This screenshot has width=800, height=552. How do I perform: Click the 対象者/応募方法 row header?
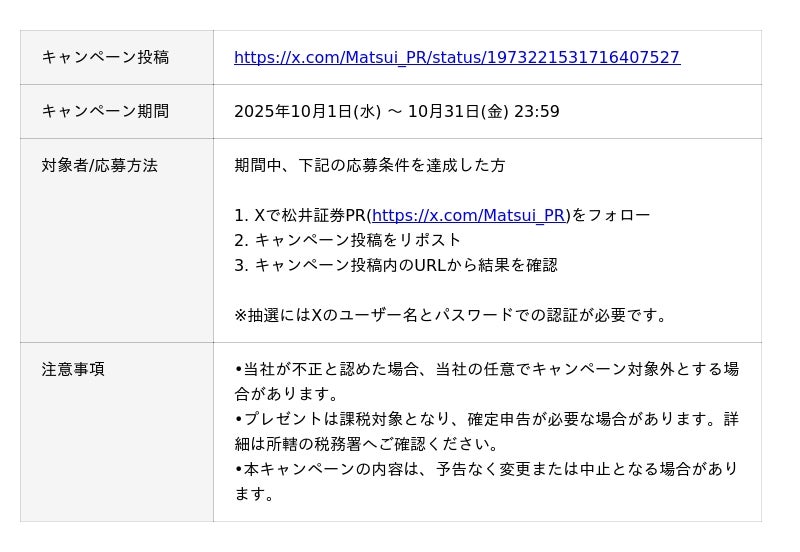[x=100, y=166]
